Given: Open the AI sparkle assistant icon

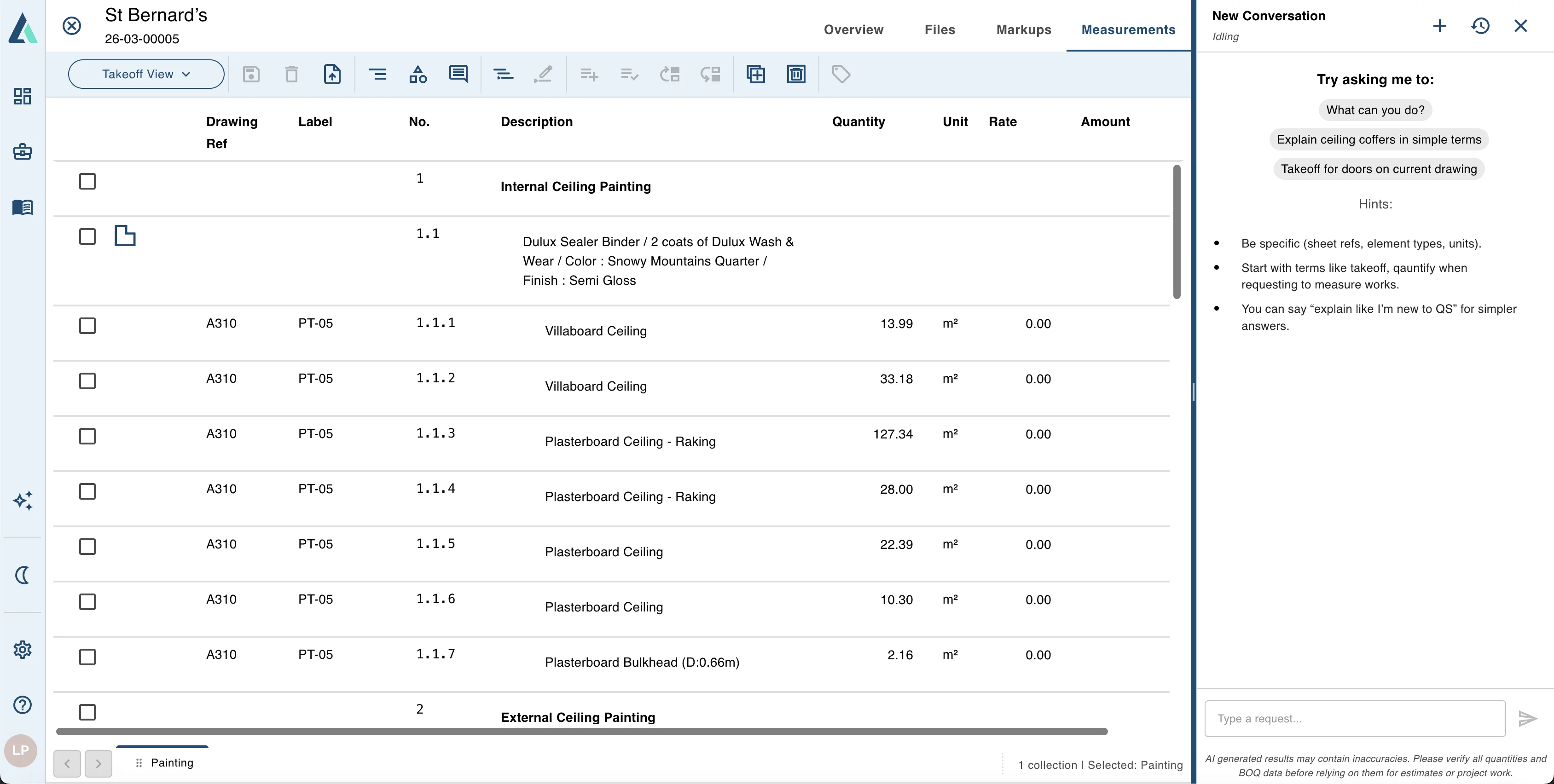Looking at the screenshot, I should 22,501.
